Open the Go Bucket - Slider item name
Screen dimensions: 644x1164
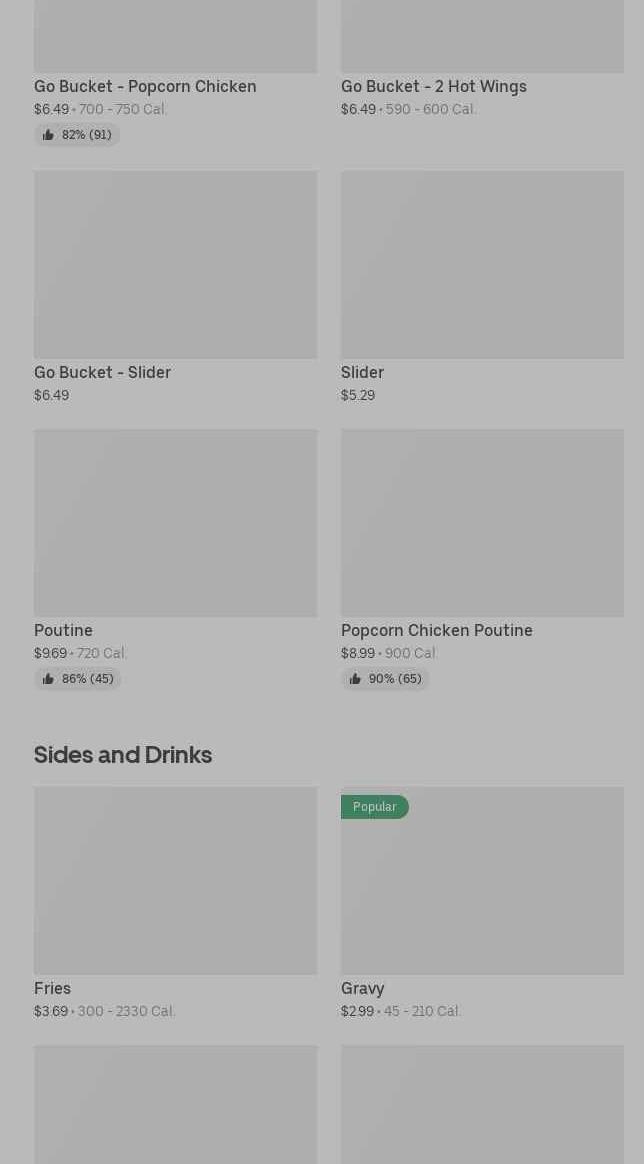[102, 373]
